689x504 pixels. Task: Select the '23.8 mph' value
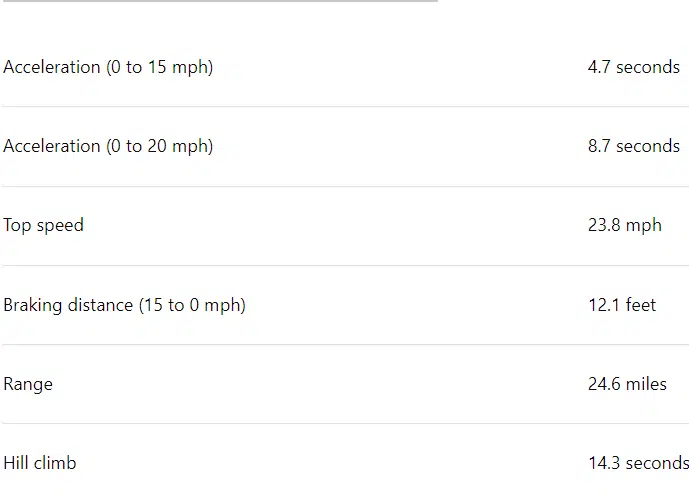click(624, 225)
